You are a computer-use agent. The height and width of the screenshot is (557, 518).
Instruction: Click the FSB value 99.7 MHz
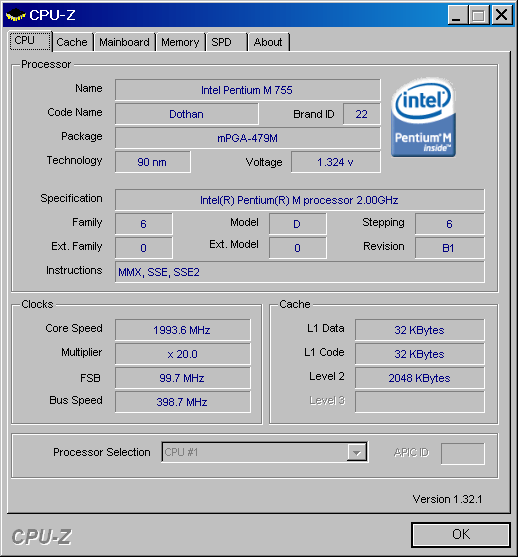pos(182,378)
